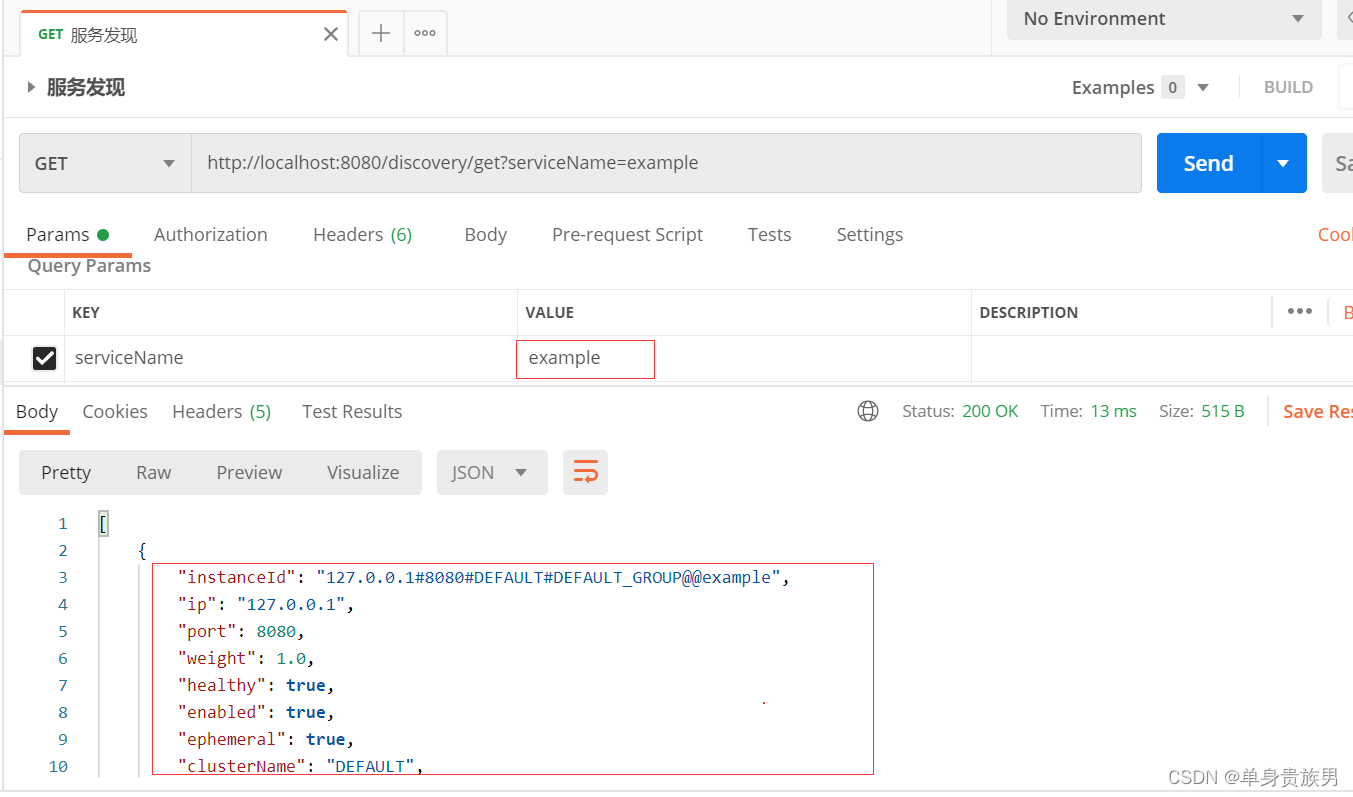Click the serviceName key cell
The height and width of the screenshot is (797, 1353).
tap(291, 358)
